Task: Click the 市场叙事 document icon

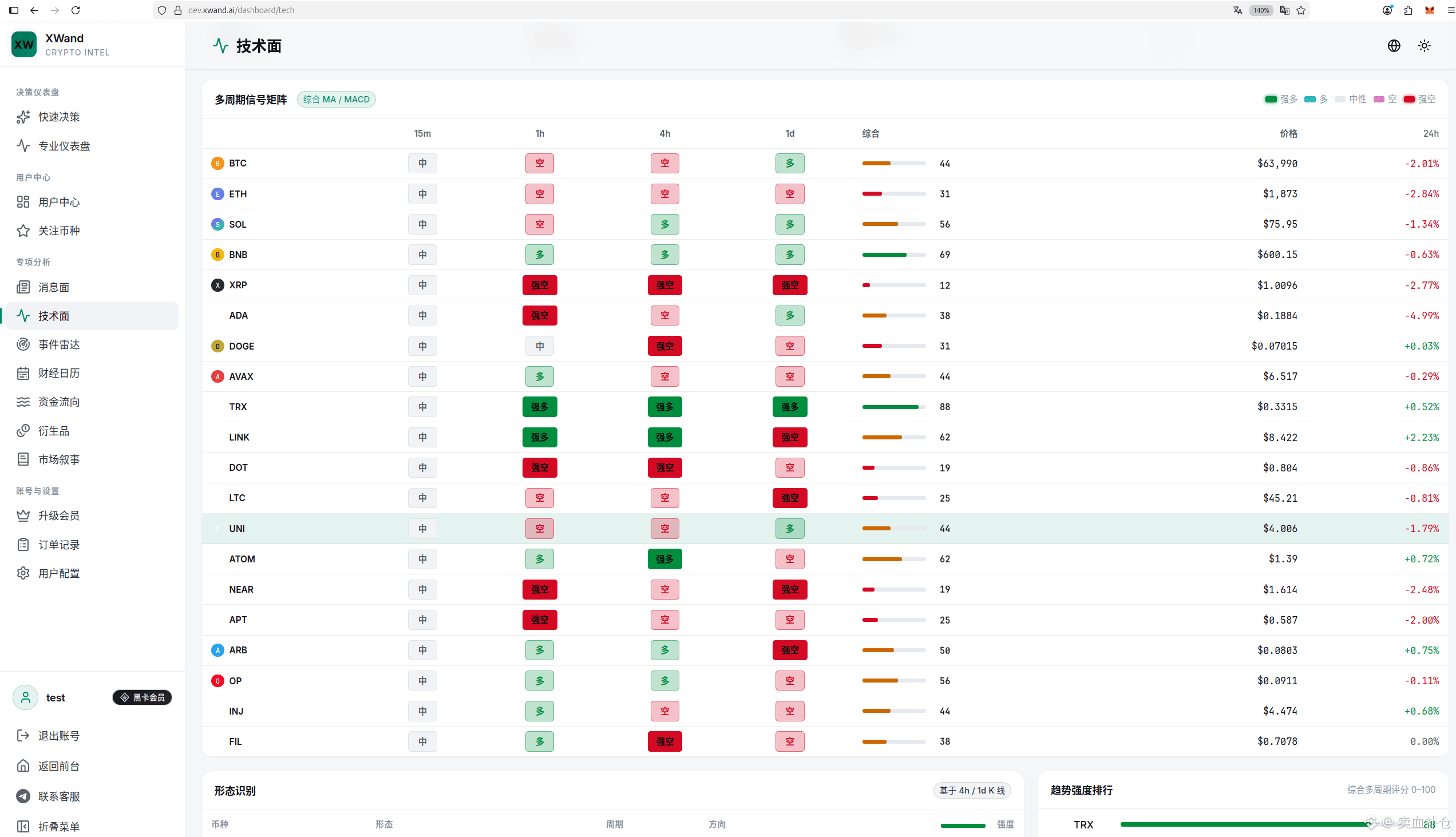Action: (23, 459)
